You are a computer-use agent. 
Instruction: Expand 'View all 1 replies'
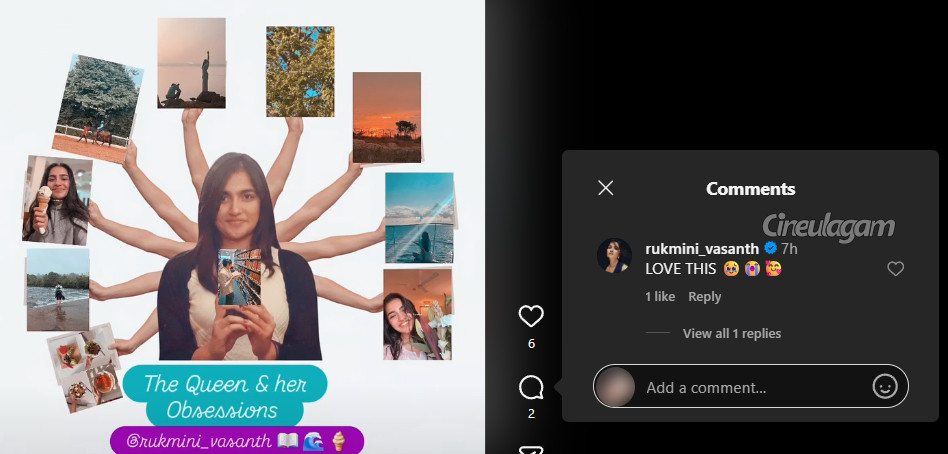(731, 333)
